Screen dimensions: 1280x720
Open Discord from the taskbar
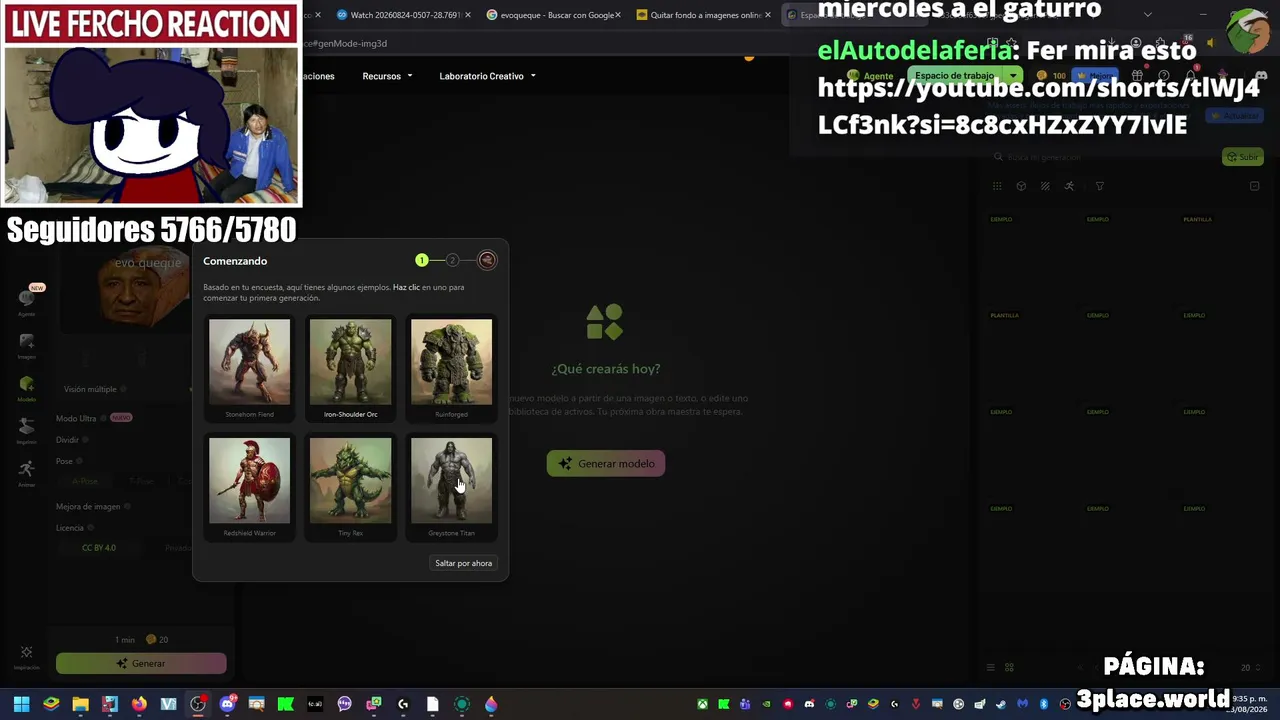coord(227,704)
